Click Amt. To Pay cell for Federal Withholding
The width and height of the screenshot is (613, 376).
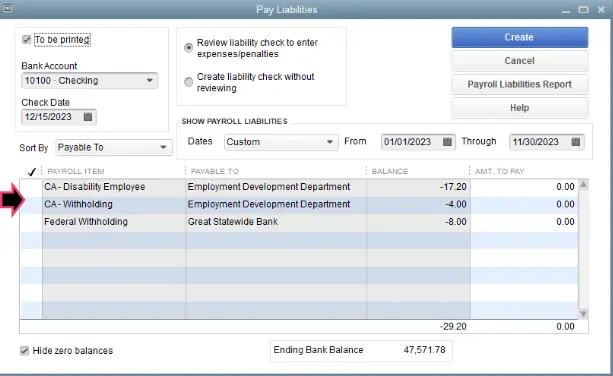click(524, 222)
